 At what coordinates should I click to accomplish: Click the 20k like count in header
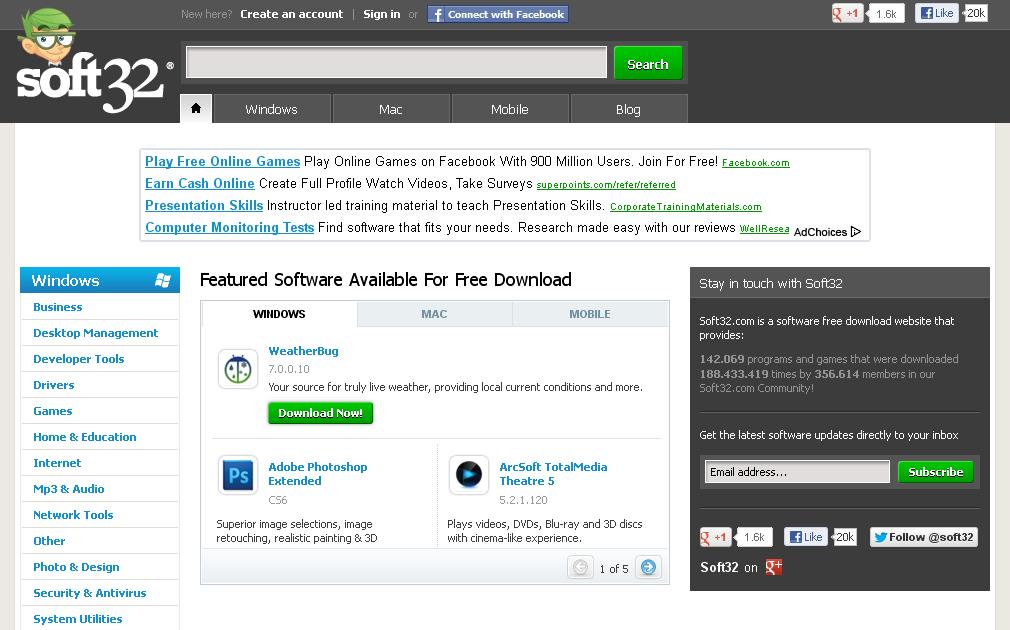tap(976, 13)
